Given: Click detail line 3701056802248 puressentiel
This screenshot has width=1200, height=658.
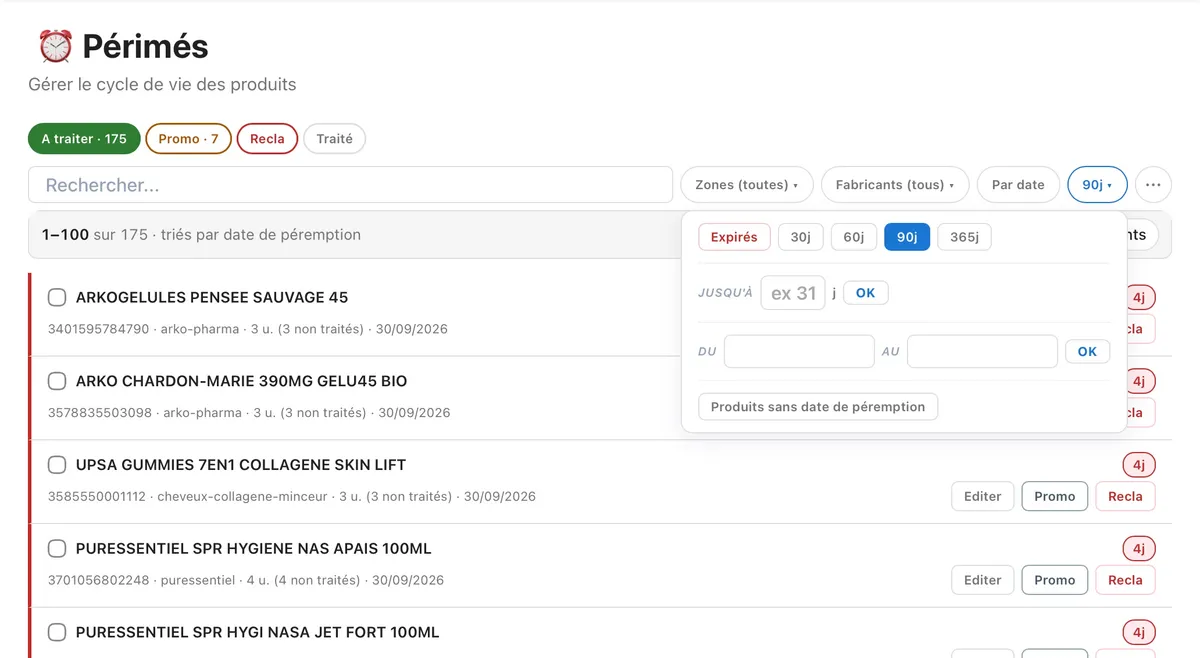Looking at the screenshot, I should 246,580.
